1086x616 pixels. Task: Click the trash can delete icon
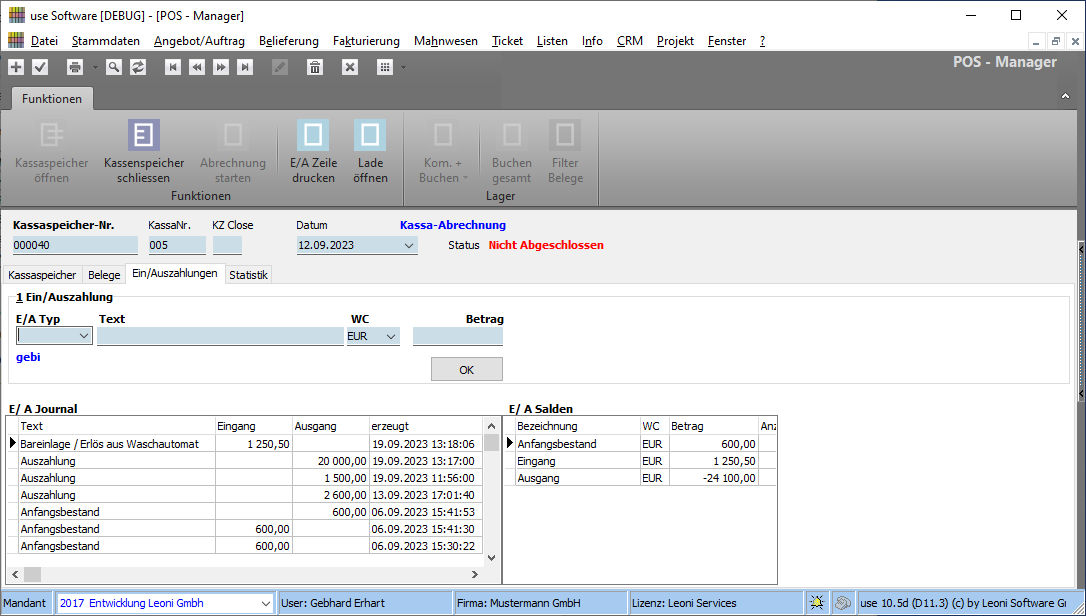(x=314, y=67)
